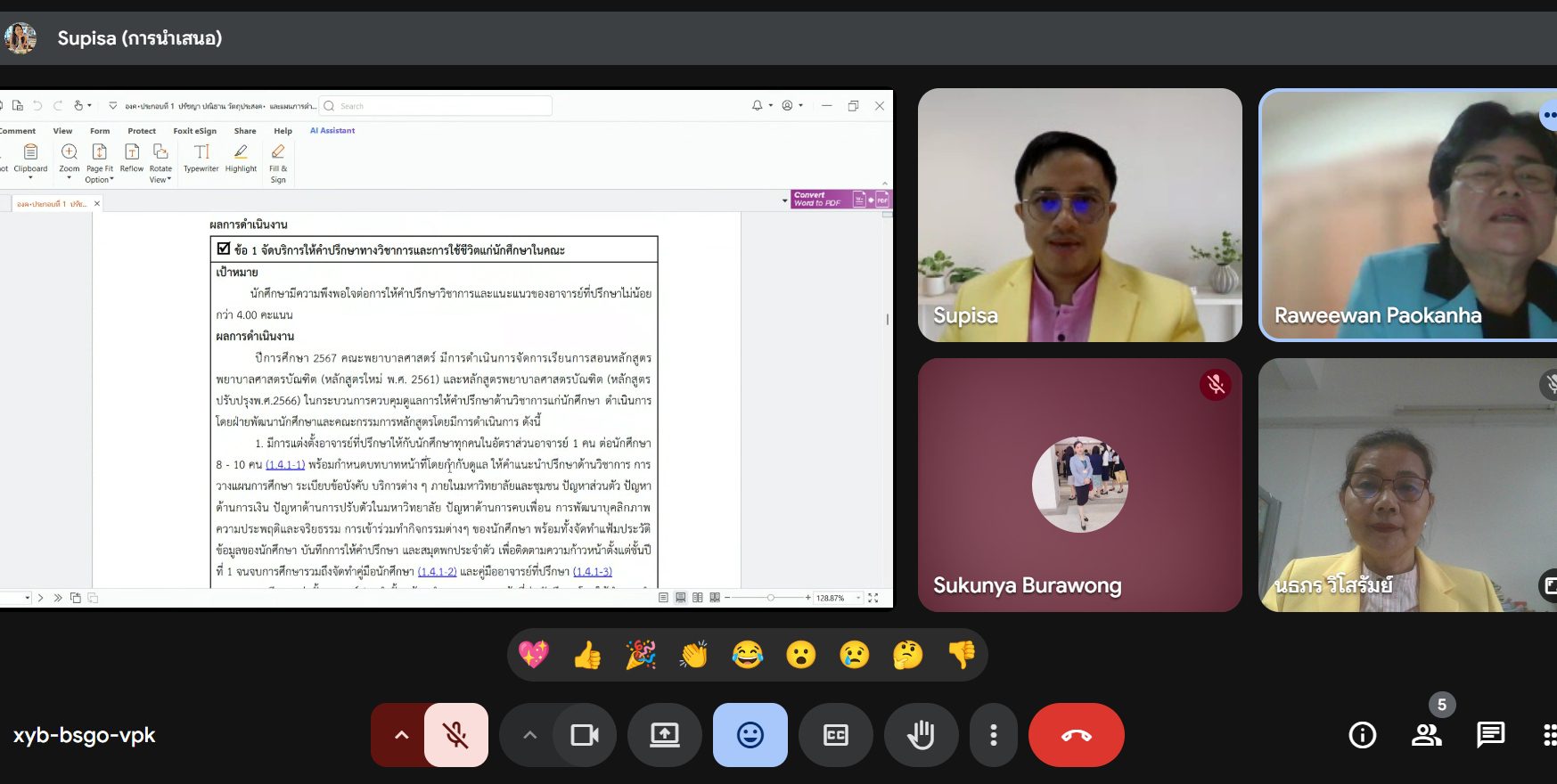1557x784 pixels.
Task: Open the Protect ribbon tab
Action: tap(142, 131)
